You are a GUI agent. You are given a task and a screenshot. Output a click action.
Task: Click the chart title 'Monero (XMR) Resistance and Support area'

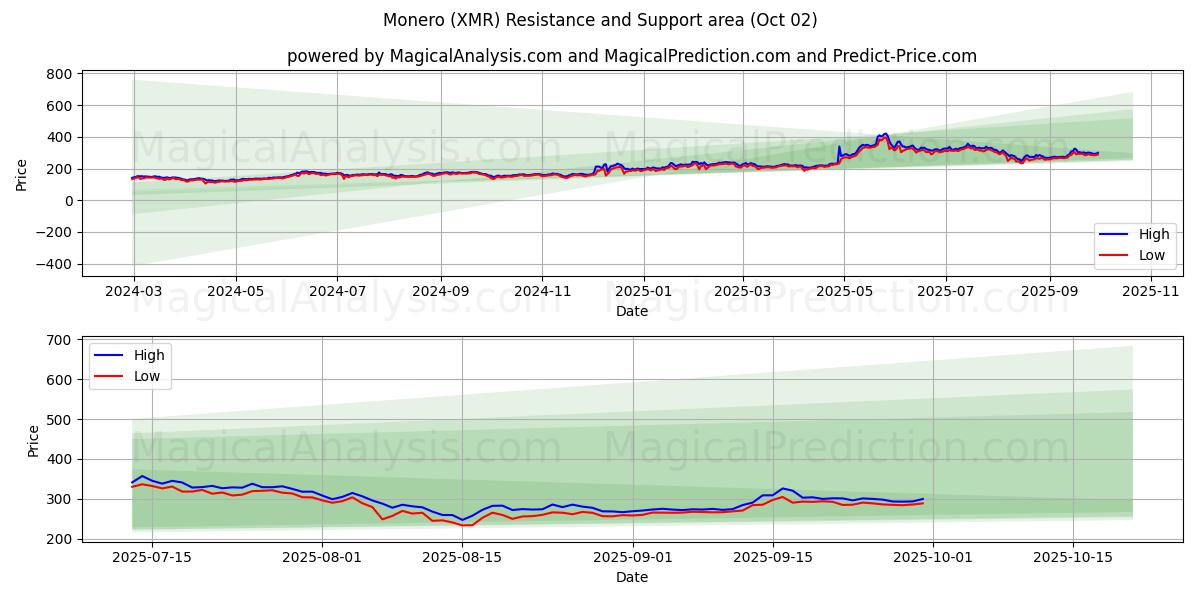coord(600,20)
